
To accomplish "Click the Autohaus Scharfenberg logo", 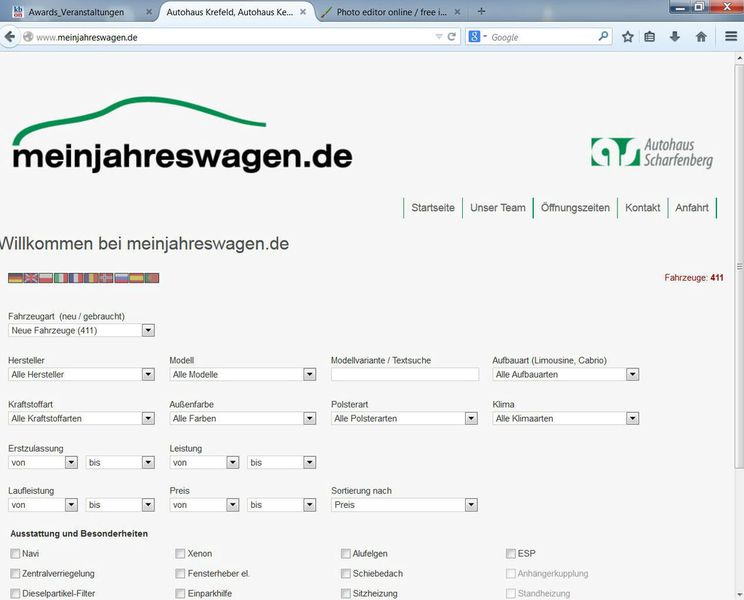I will [652, 153].
